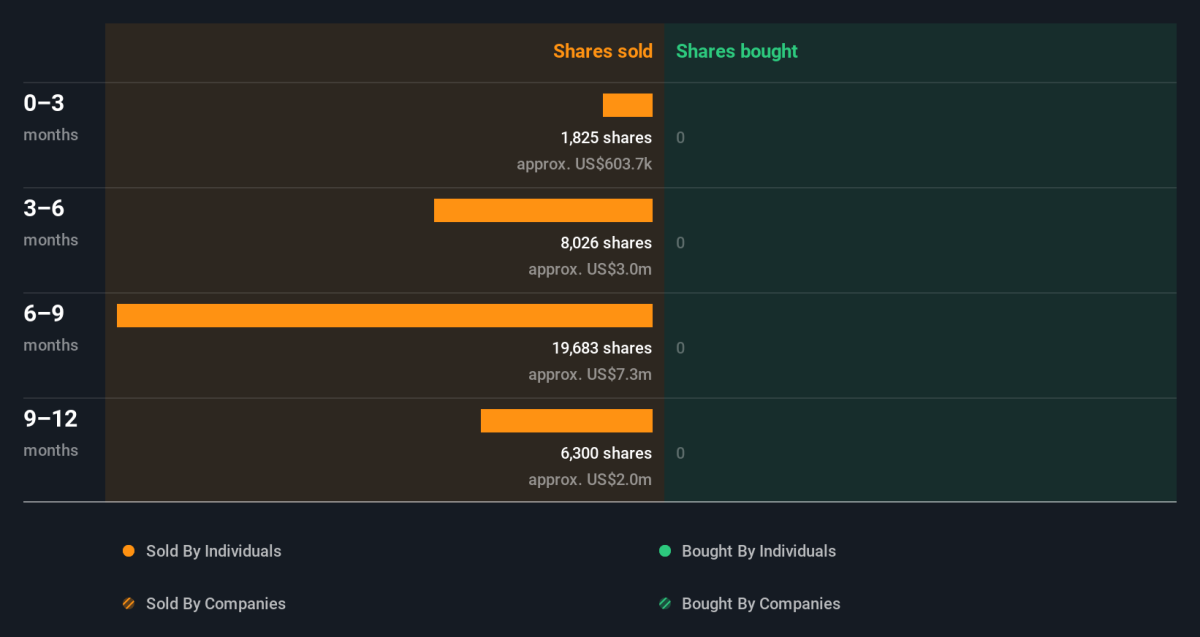Select the Shares sold column header
Image resolution: width=1200 pixels, height=637 pixels.
pos(603,51)
